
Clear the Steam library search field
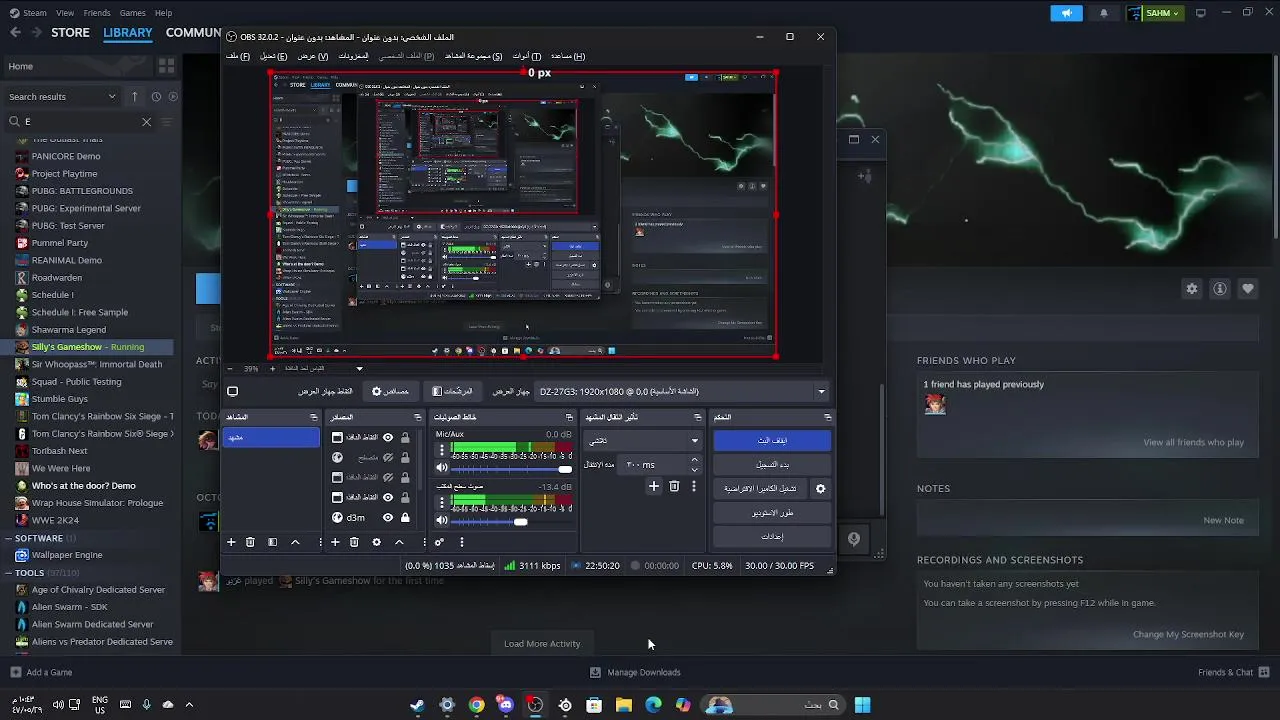pyautogui.click(x=146, y=121)
